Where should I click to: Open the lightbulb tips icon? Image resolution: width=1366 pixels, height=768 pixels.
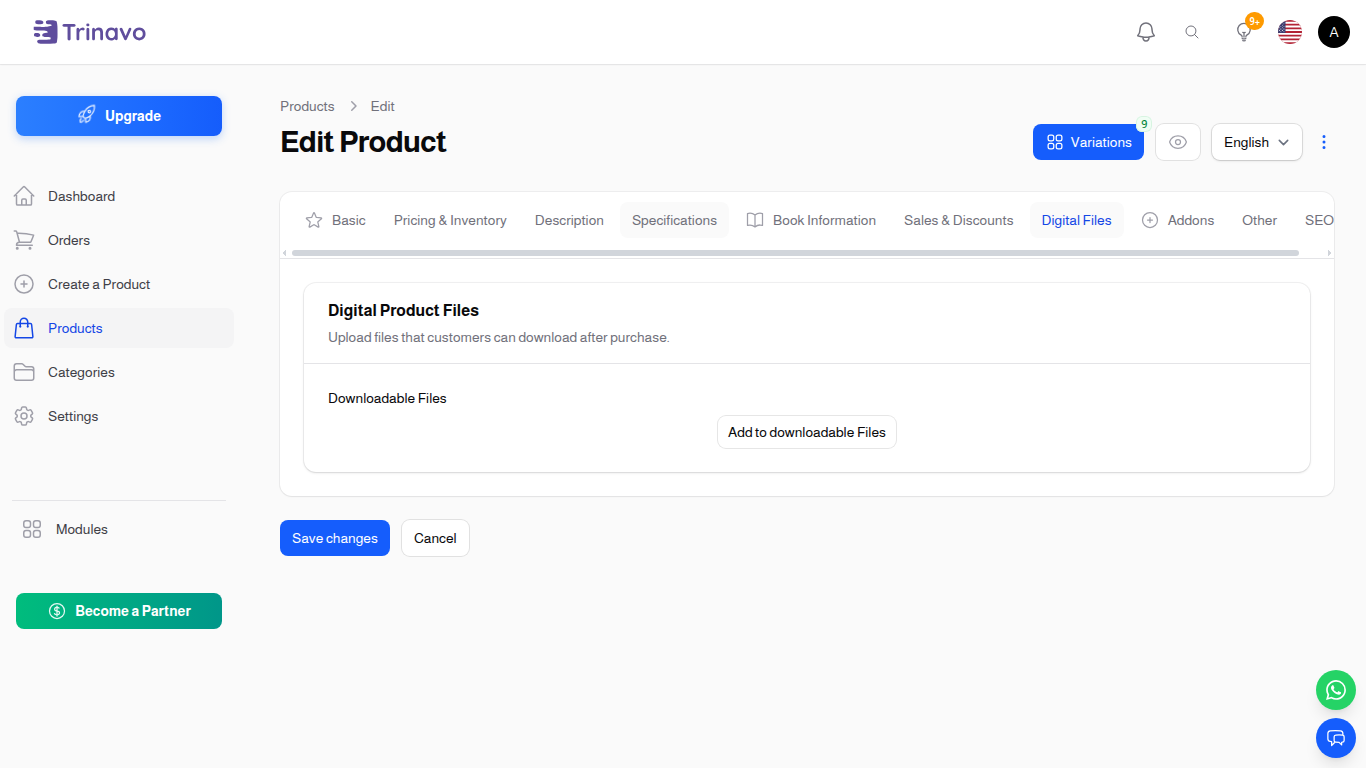point(1244,32)
